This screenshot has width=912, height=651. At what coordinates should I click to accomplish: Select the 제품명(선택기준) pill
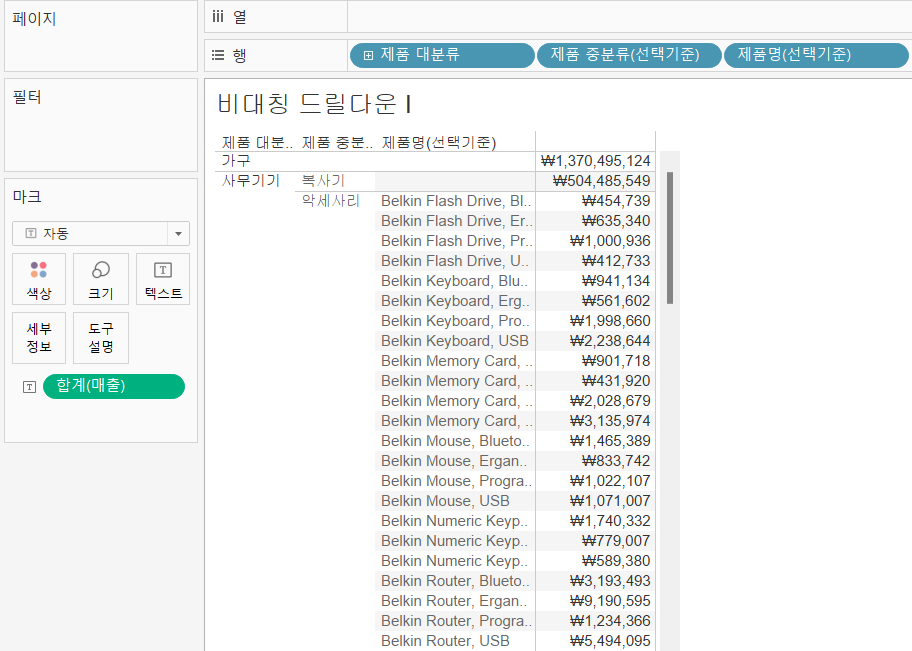(816, 55)
